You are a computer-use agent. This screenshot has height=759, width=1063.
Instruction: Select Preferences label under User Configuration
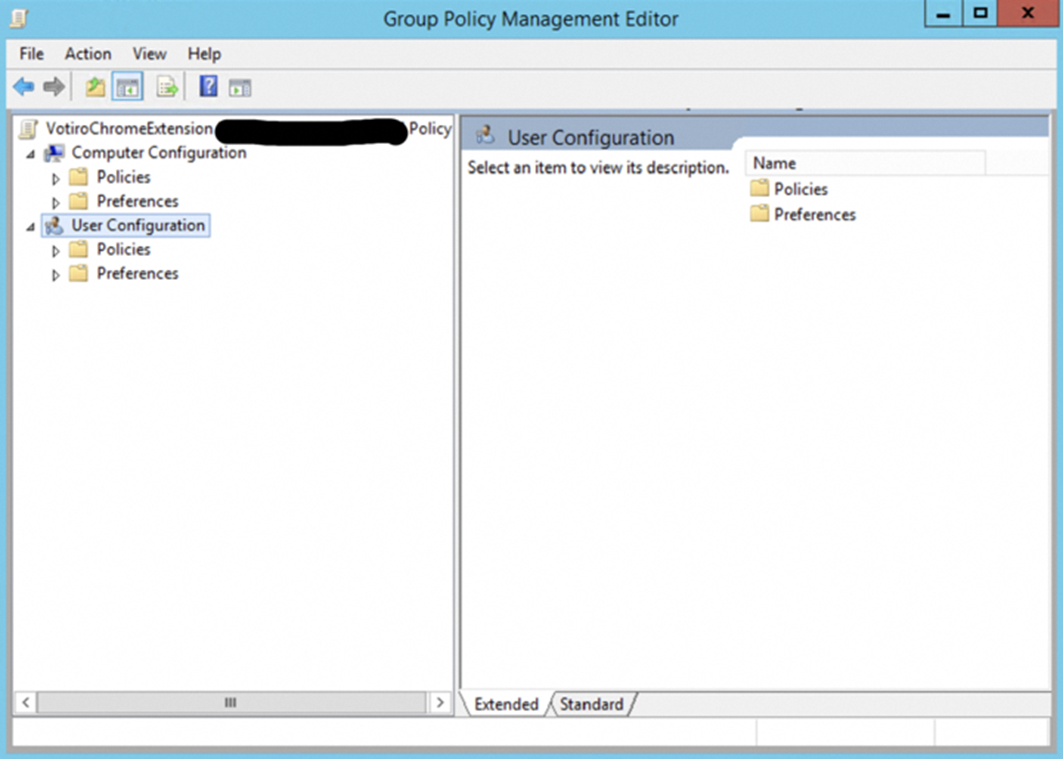coord(138,274)
